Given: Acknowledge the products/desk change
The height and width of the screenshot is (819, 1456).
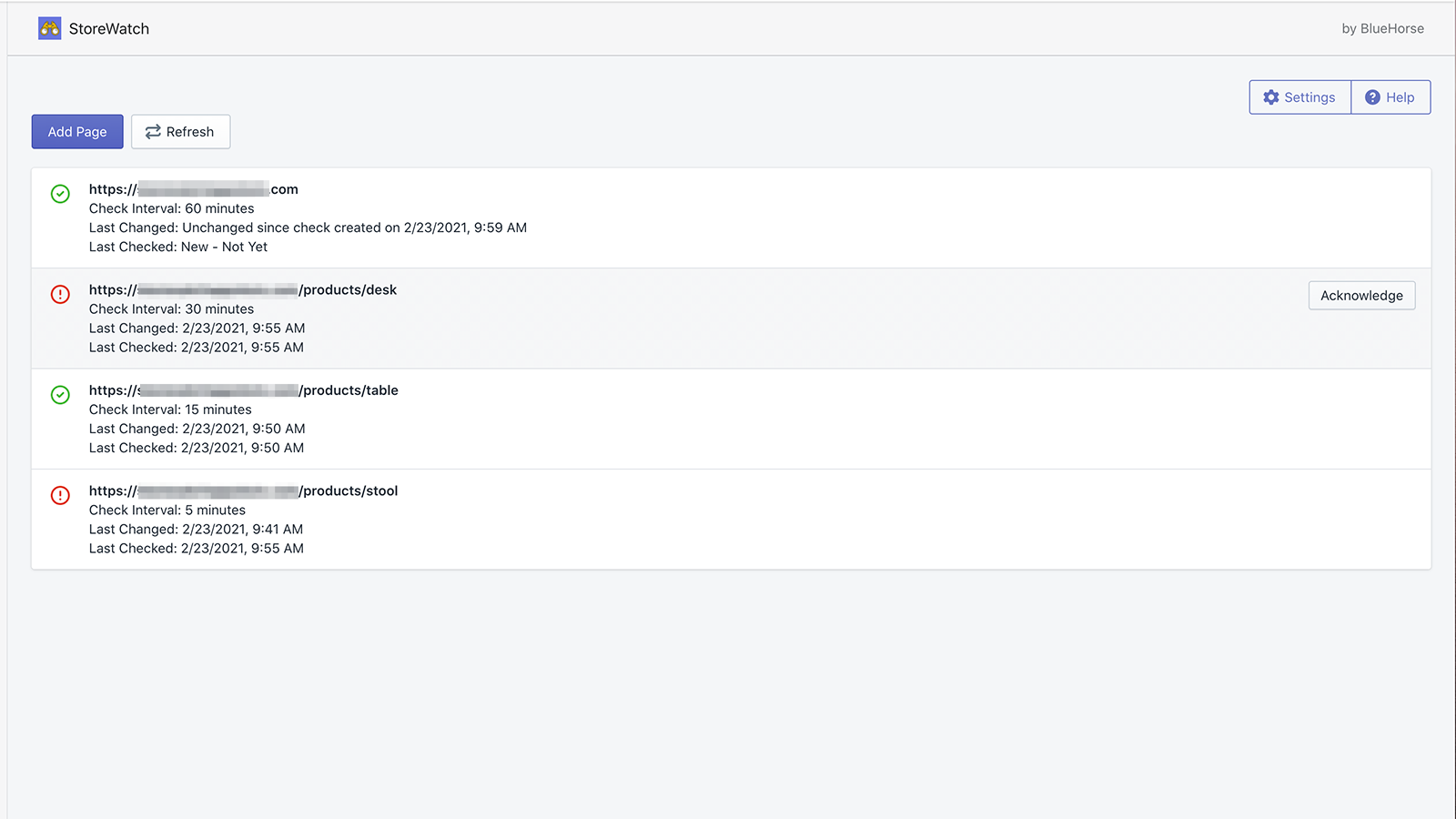Looking at the screenshot, I should click(x=1361, y=296).
